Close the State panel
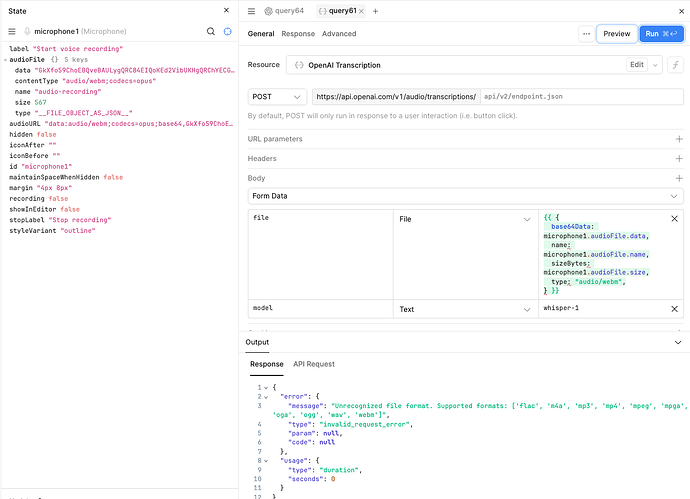 [x=226, y=11]
